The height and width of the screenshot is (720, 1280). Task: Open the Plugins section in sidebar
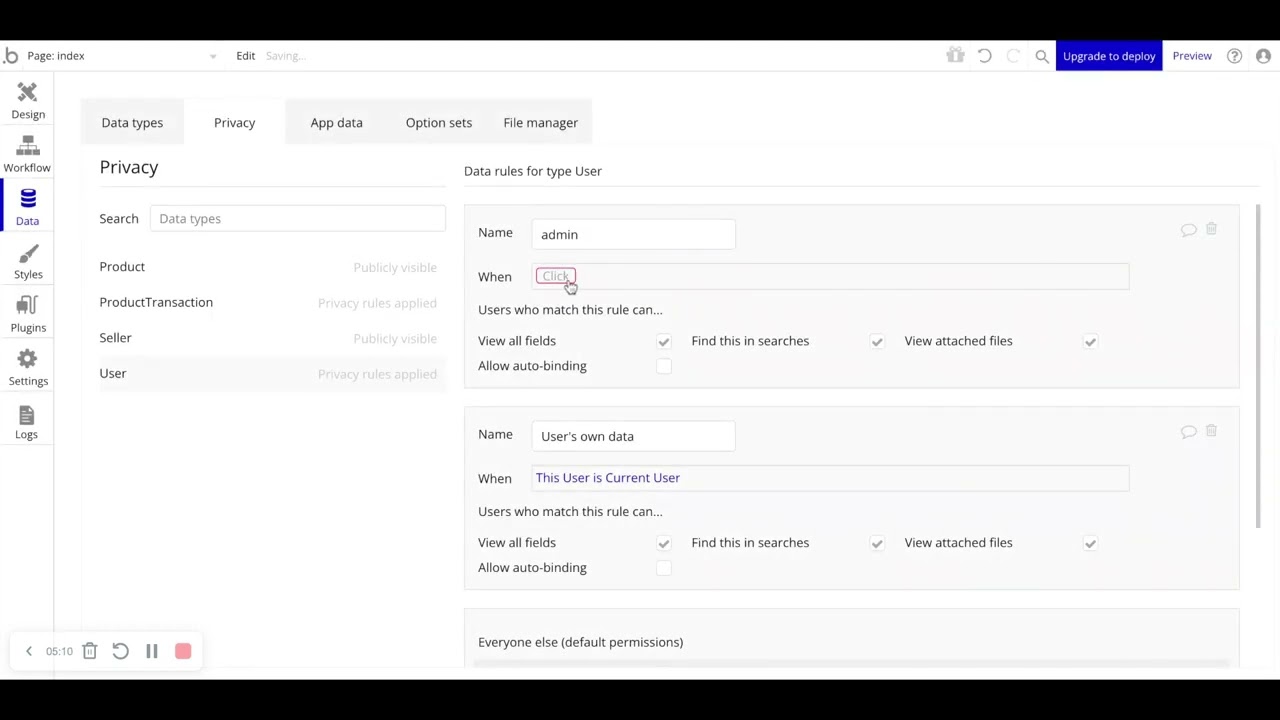click(x=27, y=314)
